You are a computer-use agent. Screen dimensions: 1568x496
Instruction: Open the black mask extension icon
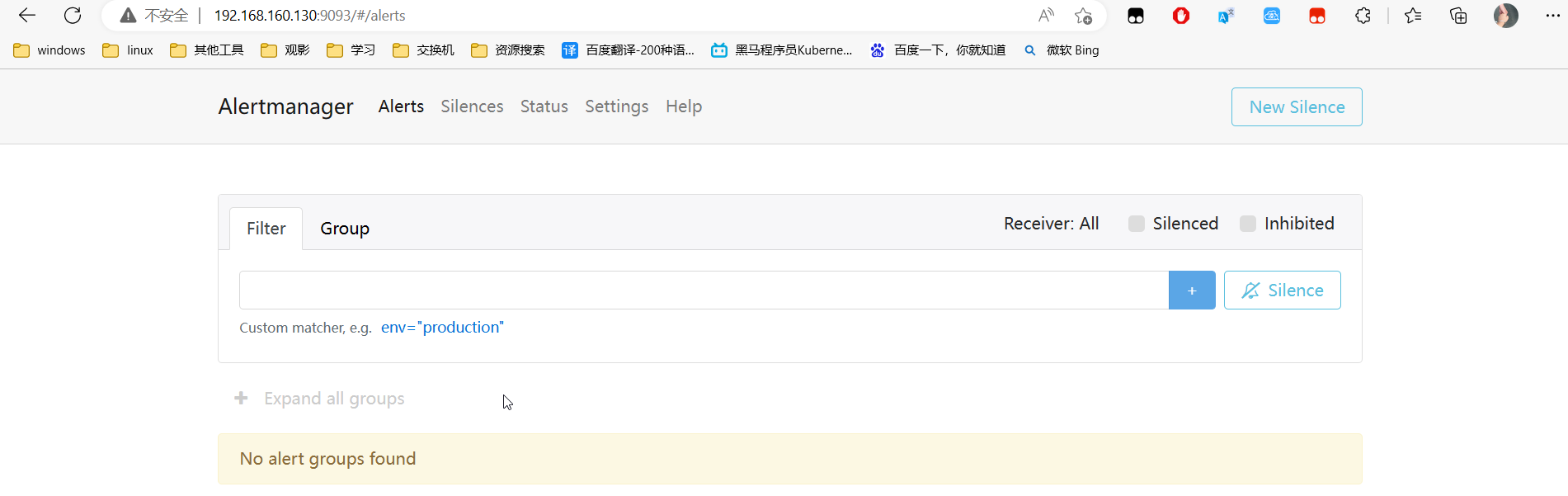click(x=1136, y=16)
